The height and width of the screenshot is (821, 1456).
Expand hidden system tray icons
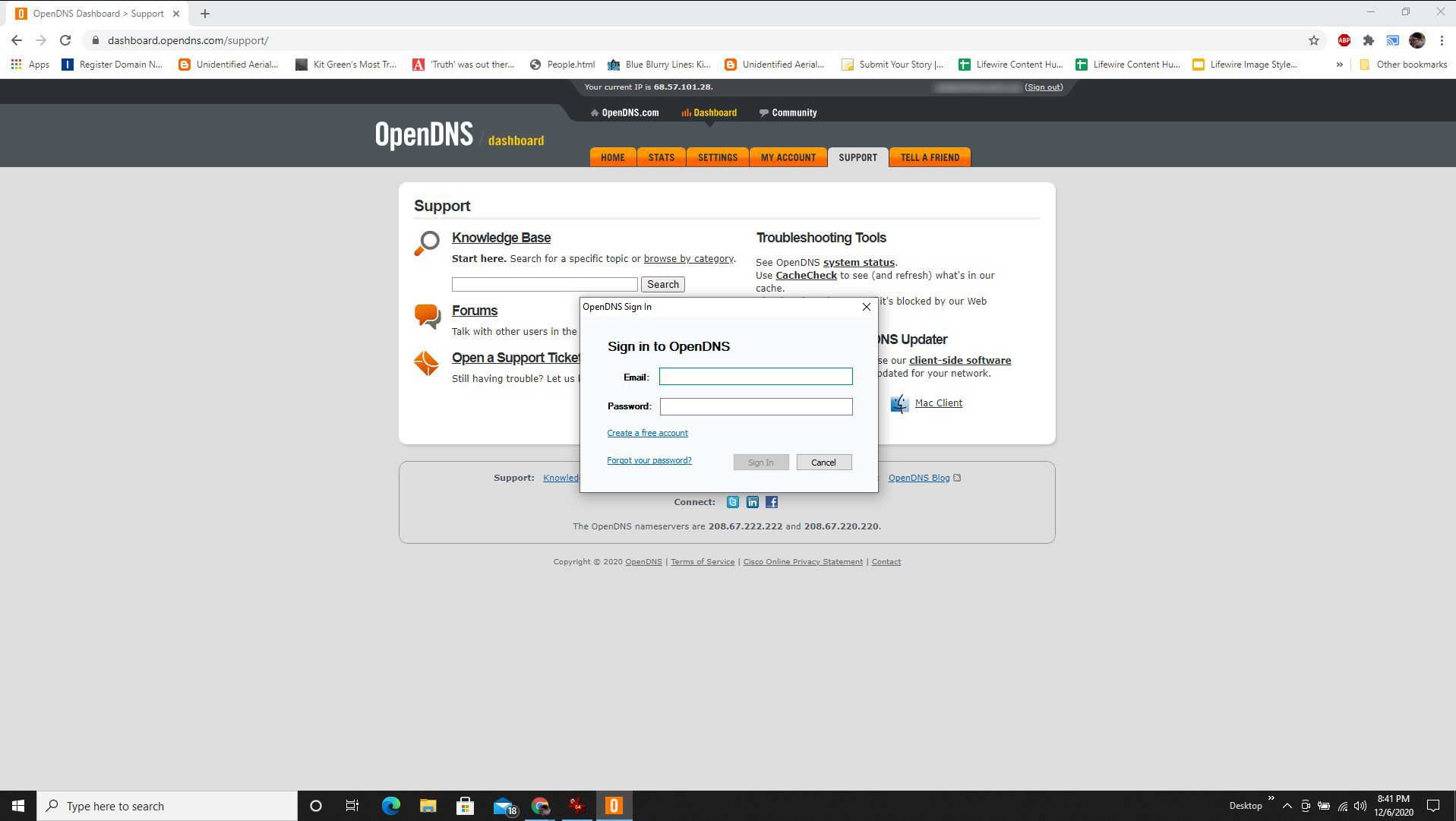pyautogui.click(x=1287, y=806)
